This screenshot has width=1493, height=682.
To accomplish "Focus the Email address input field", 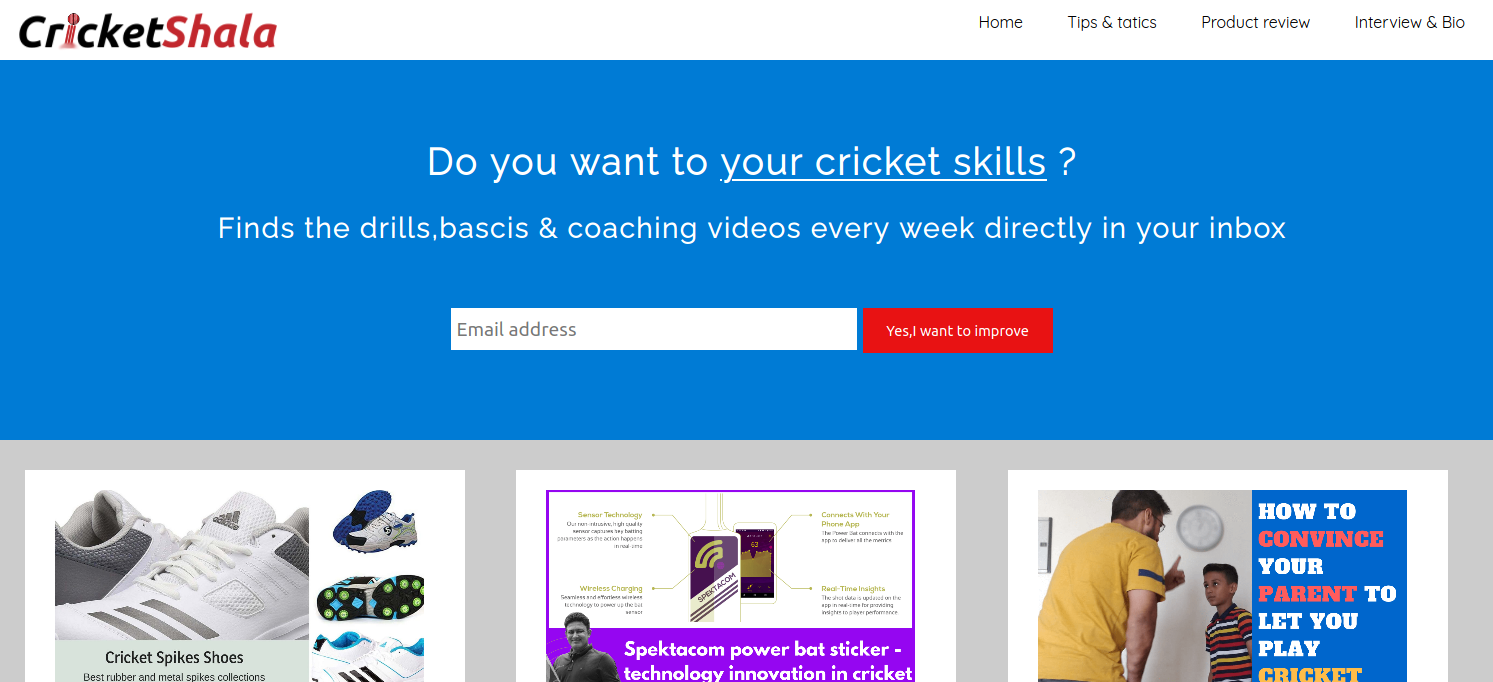I will (653, 329).
